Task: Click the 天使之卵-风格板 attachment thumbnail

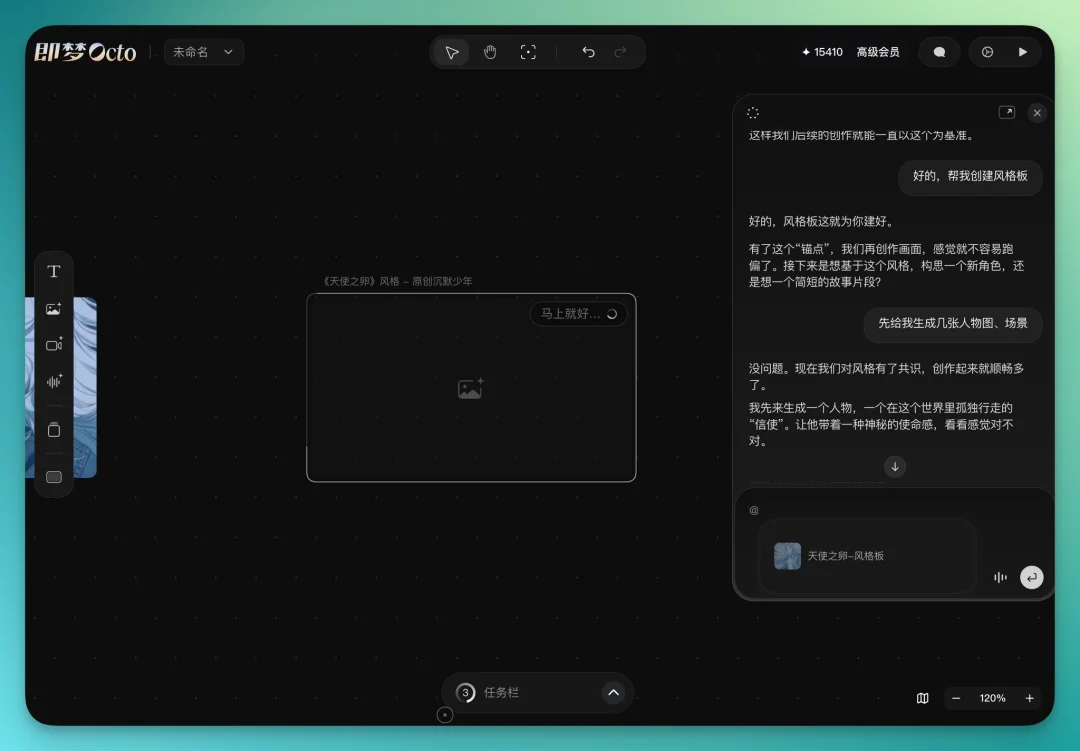Action: (x=787, y=555)
